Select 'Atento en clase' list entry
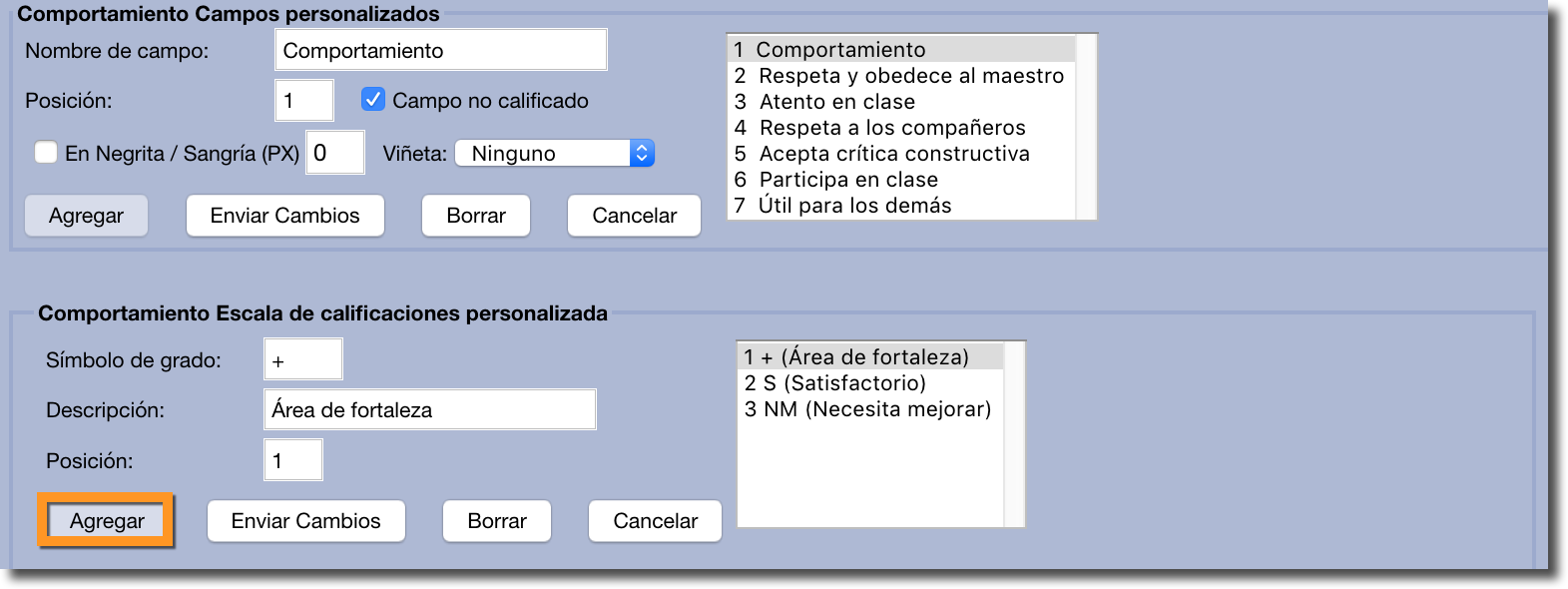Viewport: 1568px width, 589px height. click(x=836, y=102)
